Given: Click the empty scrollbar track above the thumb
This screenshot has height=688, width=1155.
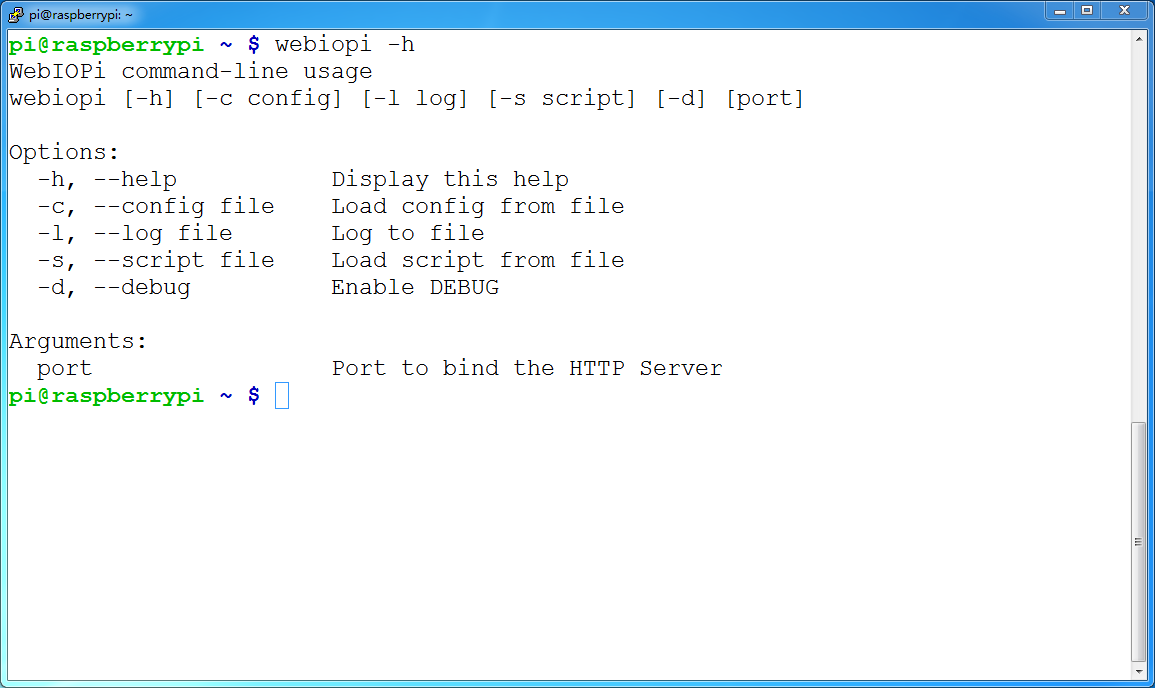Looking at the screenshot, I should coord(1139,234).
